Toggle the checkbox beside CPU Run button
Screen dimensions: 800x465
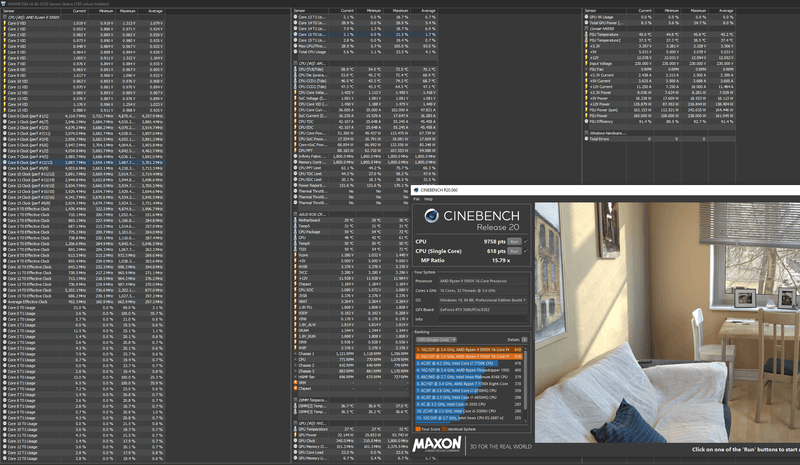(526, 241)
